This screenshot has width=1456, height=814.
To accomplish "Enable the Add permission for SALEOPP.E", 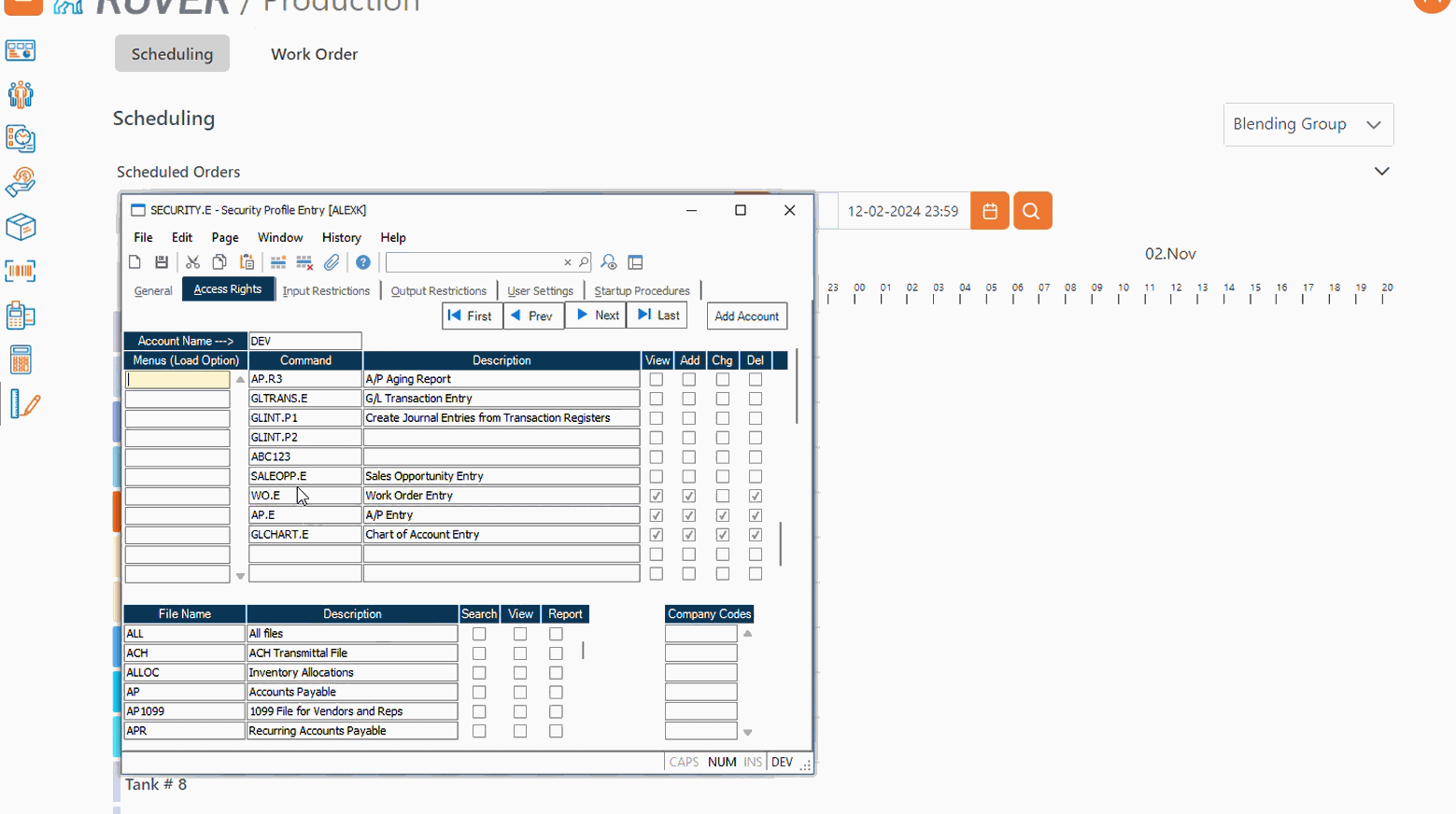I will pyautogui.click(x=689, y=476).
